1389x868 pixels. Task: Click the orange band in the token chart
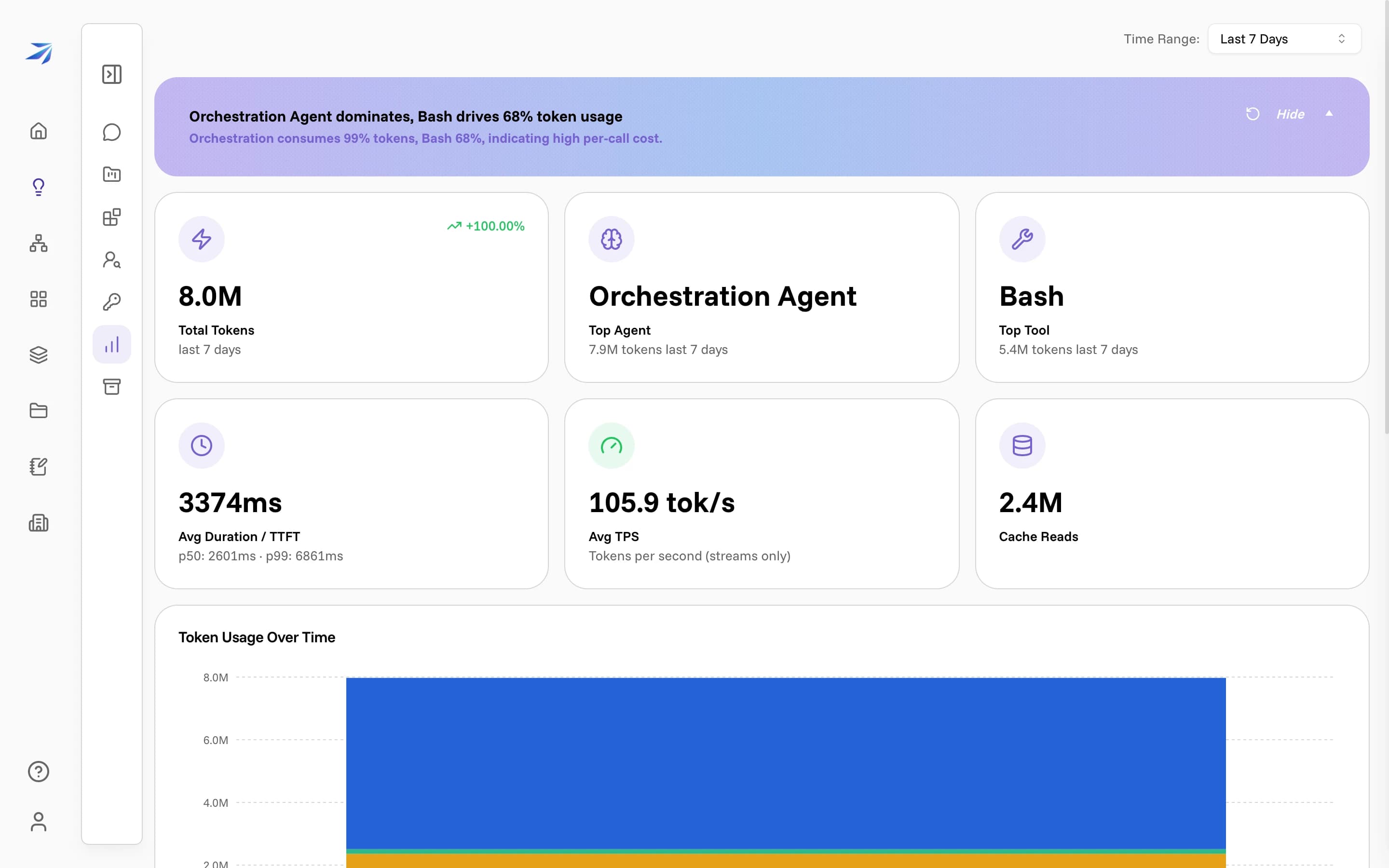click(x=786, y=861)
